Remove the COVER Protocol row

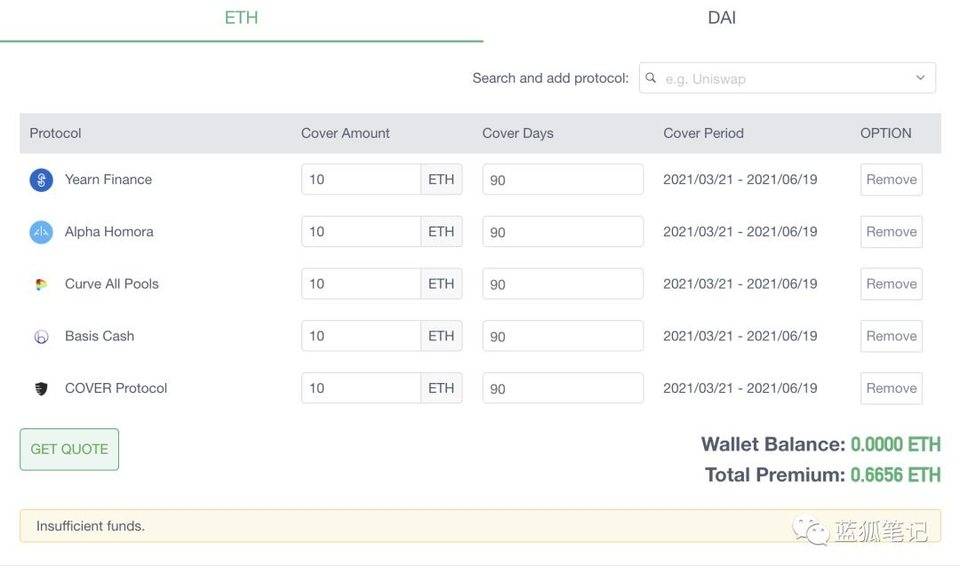[891, 387]
